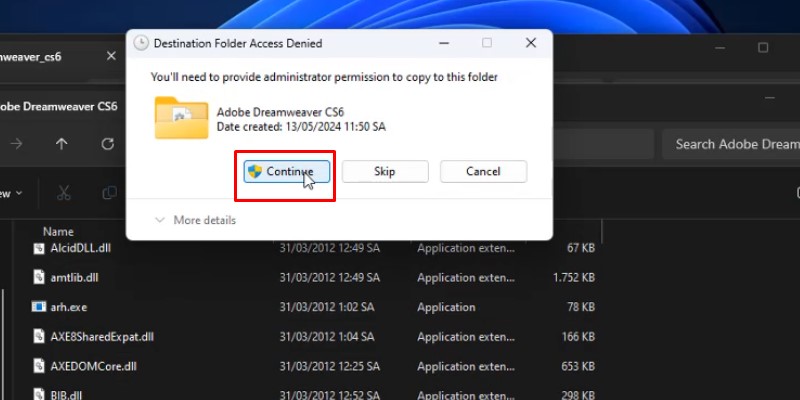Click the Up arrow navigation button
Image resolution: width=800 pixels, height=400 pixels.
point(62,144)
